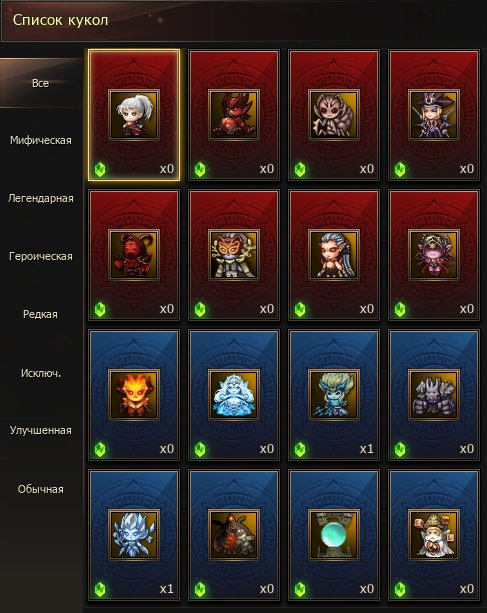Screen dimensions: 487x613
Task: Select the red demon doll card
Action: tap(234, 115)
